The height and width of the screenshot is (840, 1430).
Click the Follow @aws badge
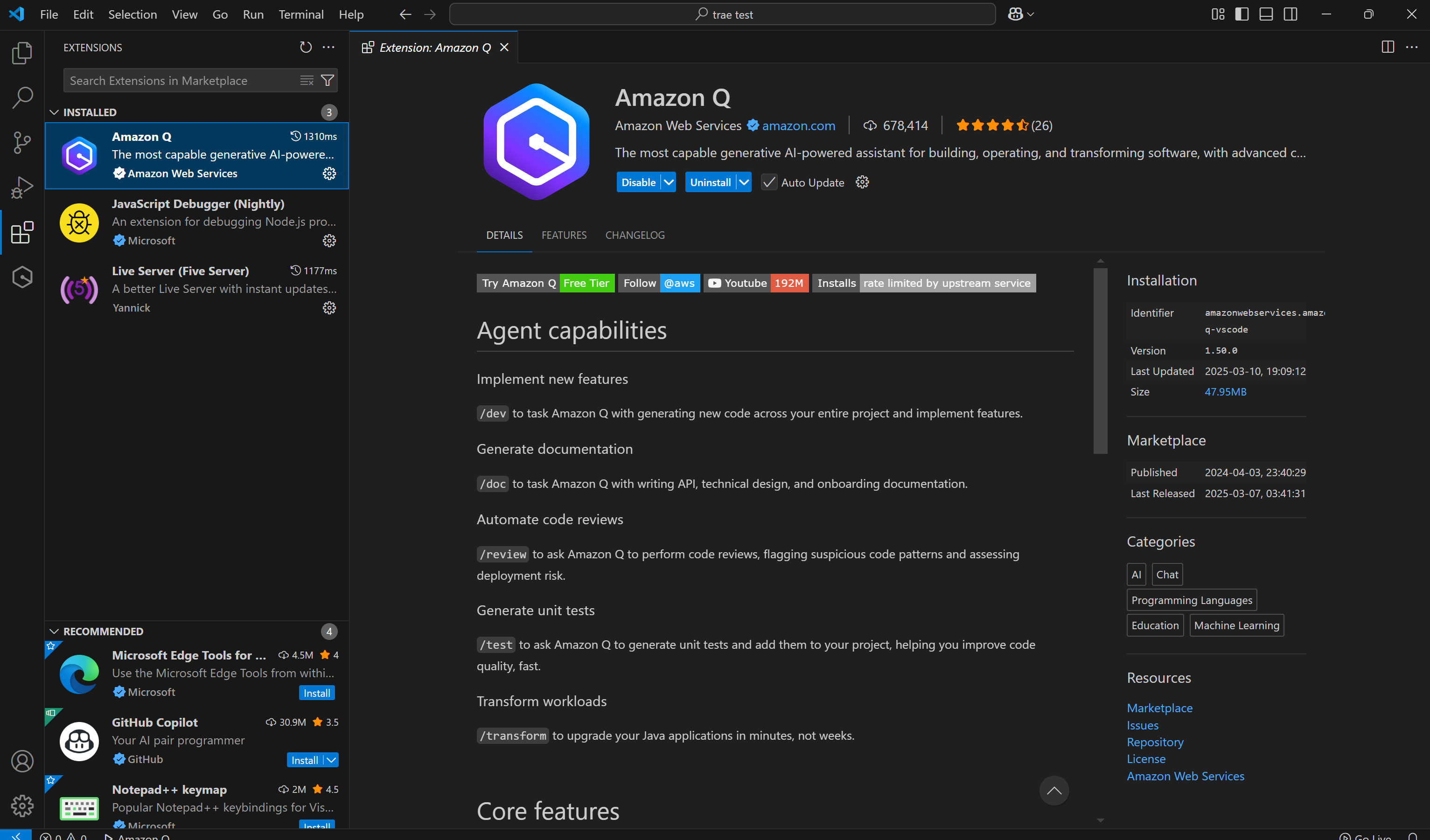pyautogui.click(x=658, y=283)
